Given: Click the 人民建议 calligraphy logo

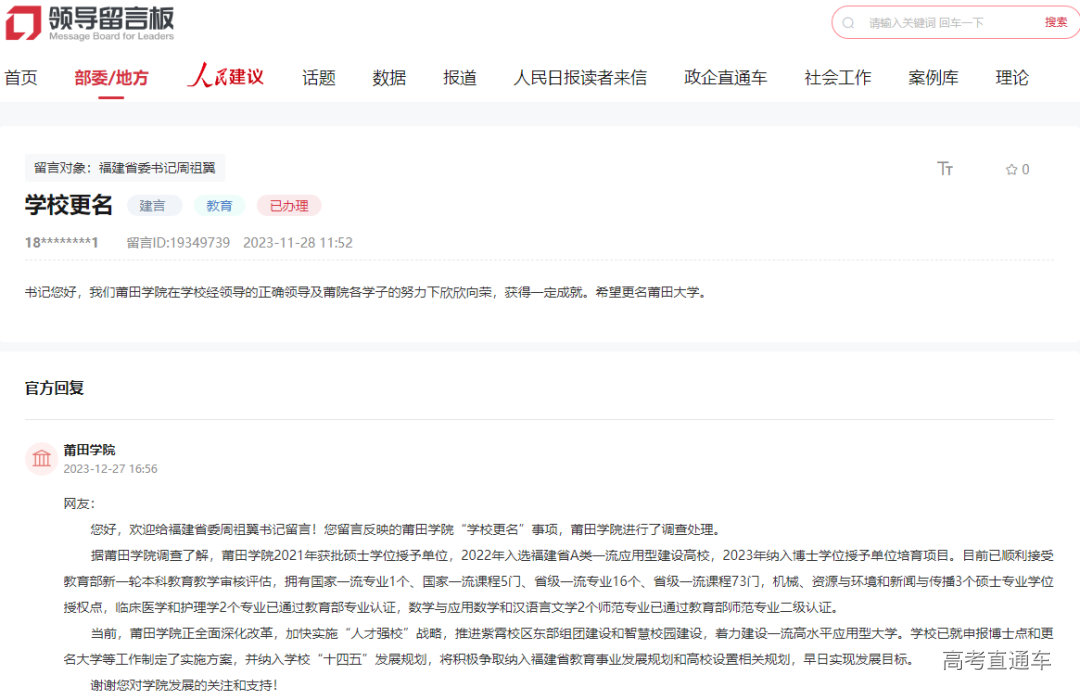Looking at the screenshot, I should (x=222, y=75).
